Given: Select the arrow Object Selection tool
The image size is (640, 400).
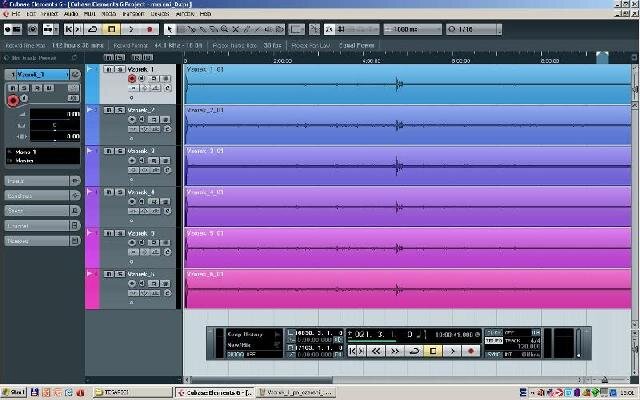Looking at the screenshot, I should (x=170, y=29).
